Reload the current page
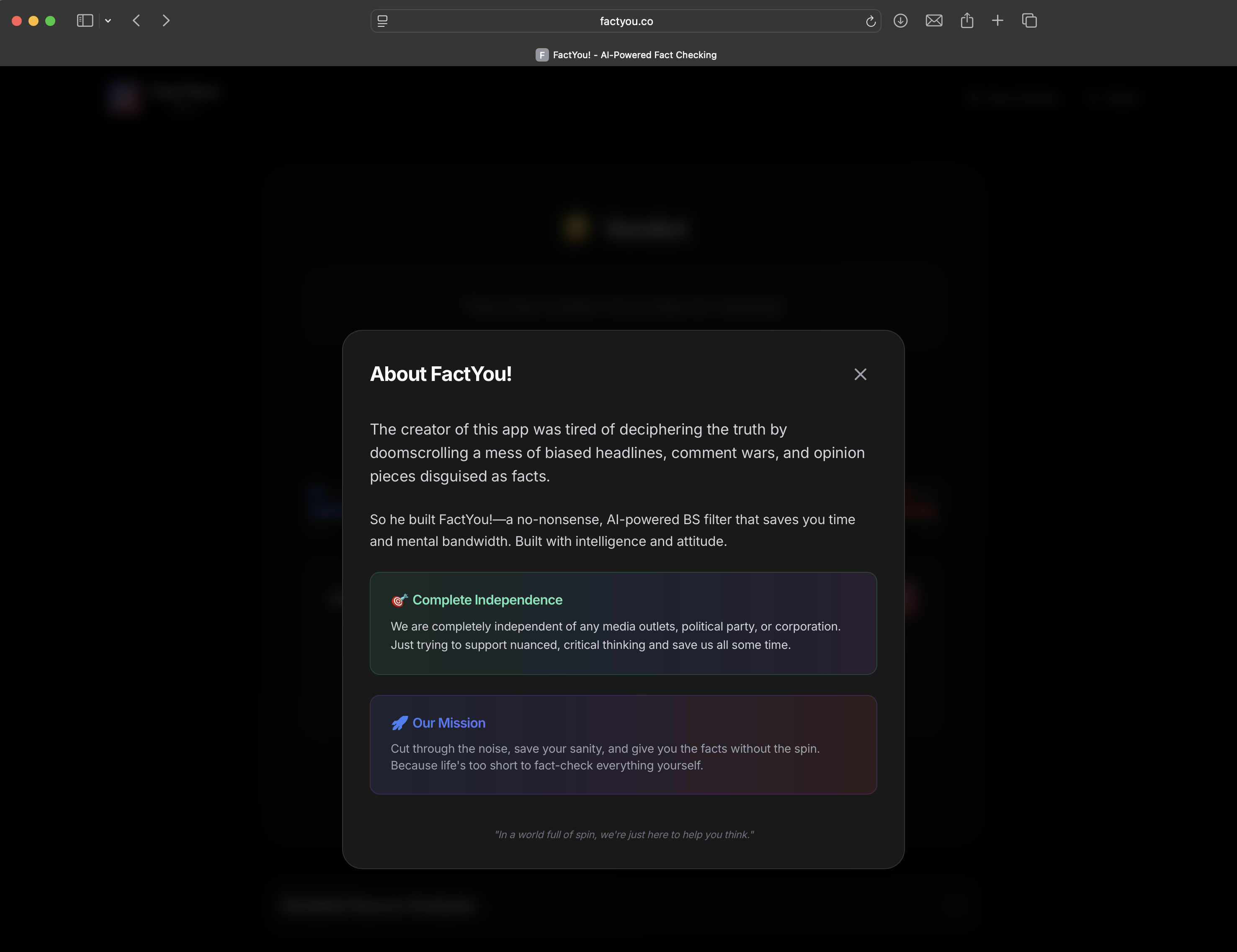Viewport: 1237px width, 952px height. point(871,21)
